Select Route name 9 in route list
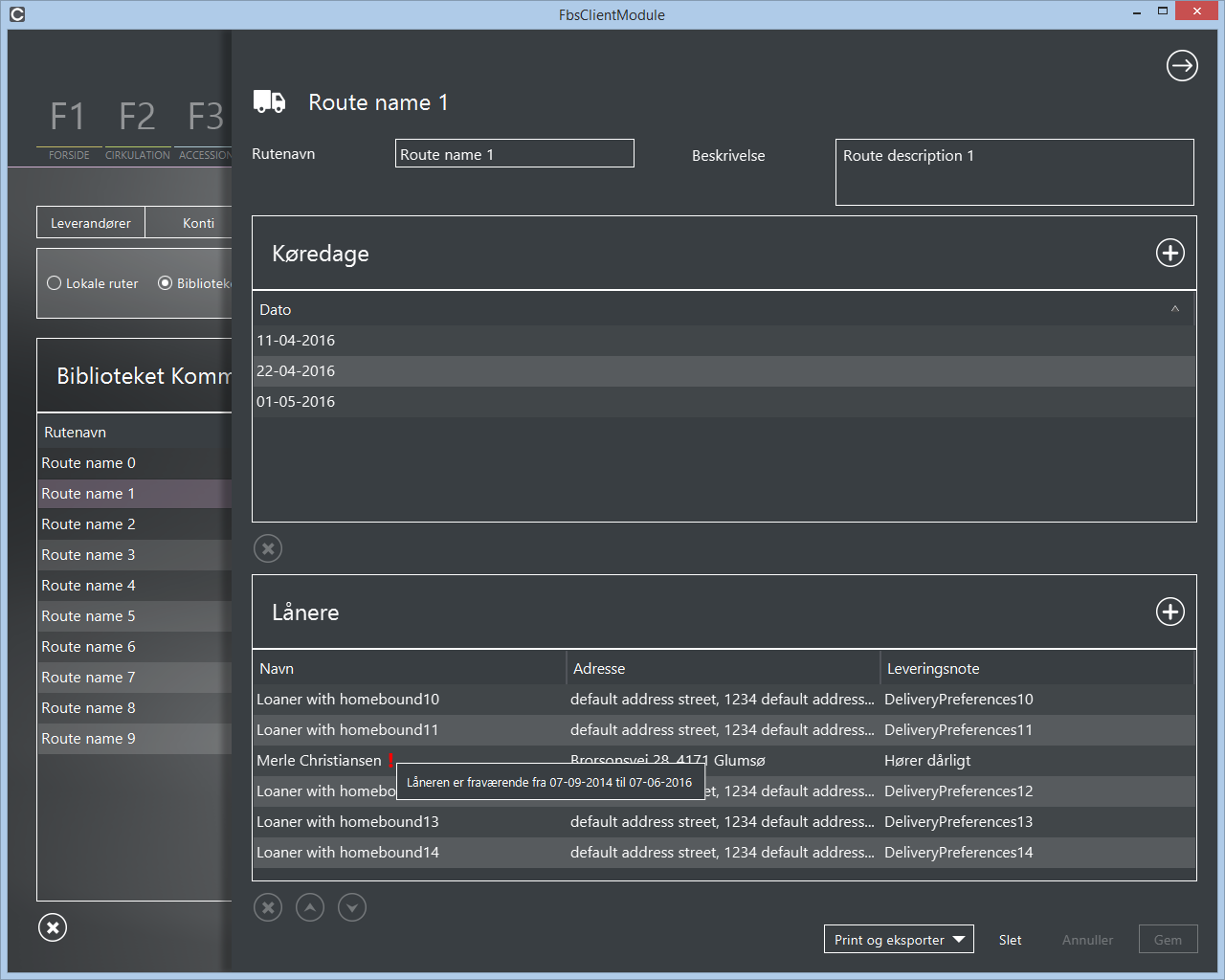Viewport: 1225px width, 980px height. 135,738
